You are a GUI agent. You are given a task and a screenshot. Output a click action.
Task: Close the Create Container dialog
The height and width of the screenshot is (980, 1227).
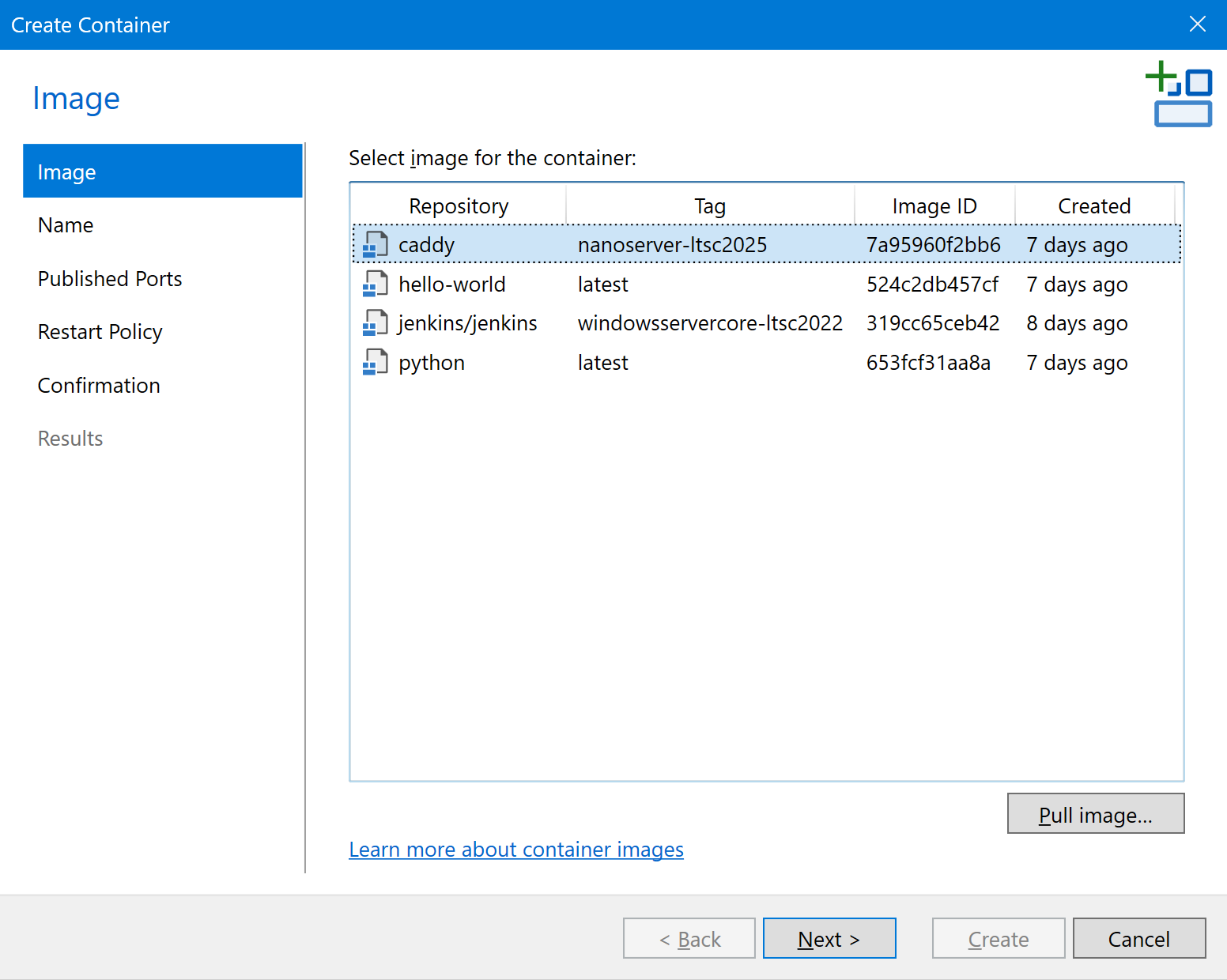1197,24
